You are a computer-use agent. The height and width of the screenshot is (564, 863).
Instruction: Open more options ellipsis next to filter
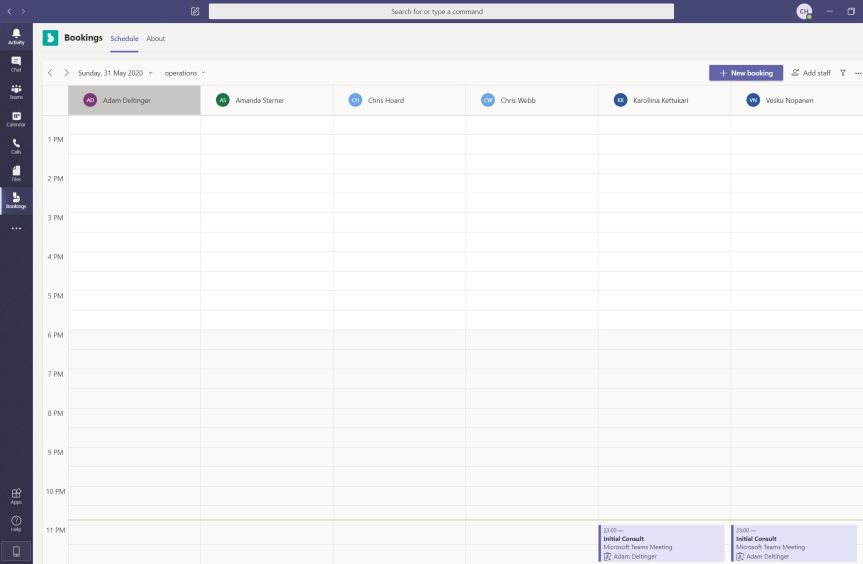[857, 73]
